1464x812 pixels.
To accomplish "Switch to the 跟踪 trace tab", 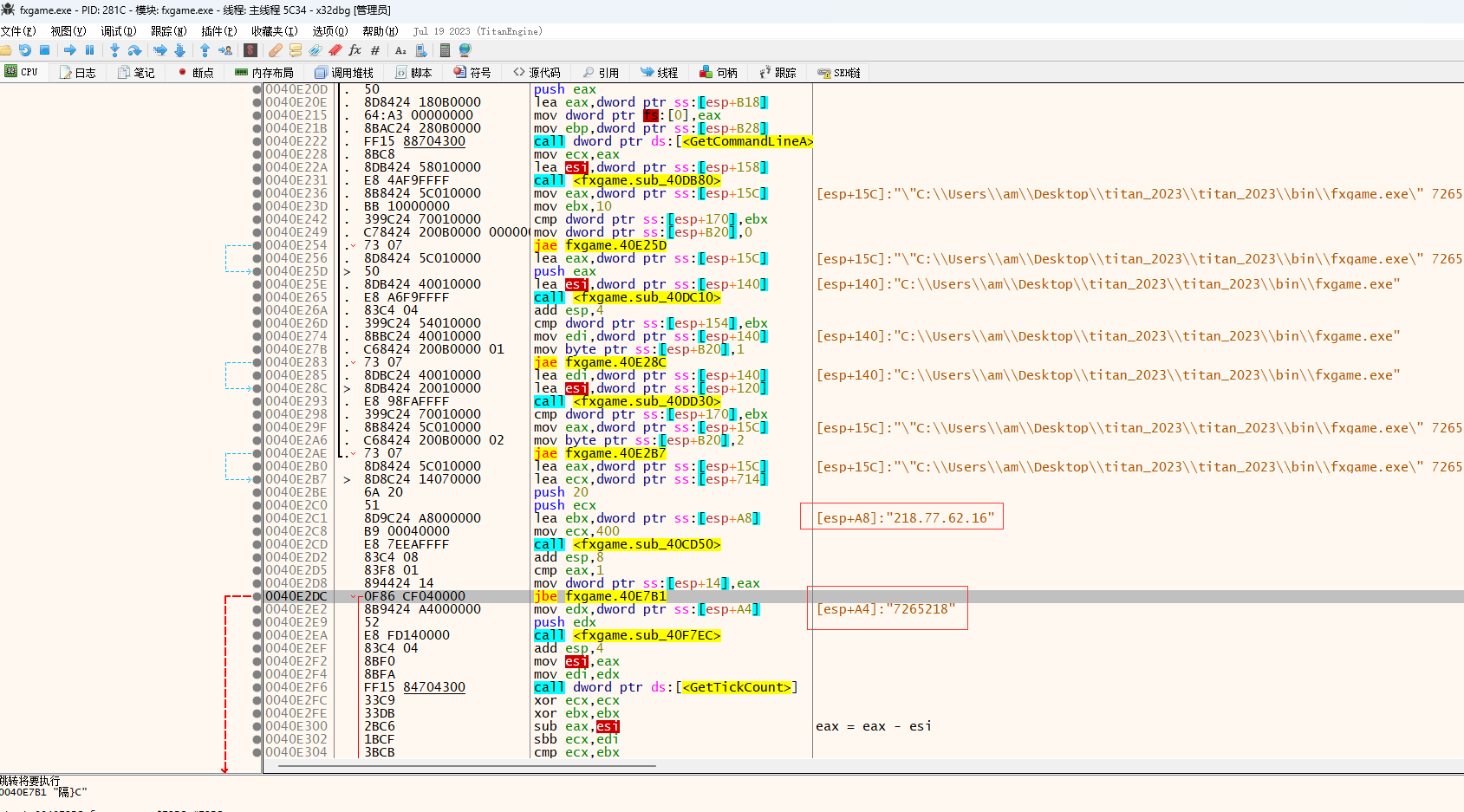I will tap(778, 73).
